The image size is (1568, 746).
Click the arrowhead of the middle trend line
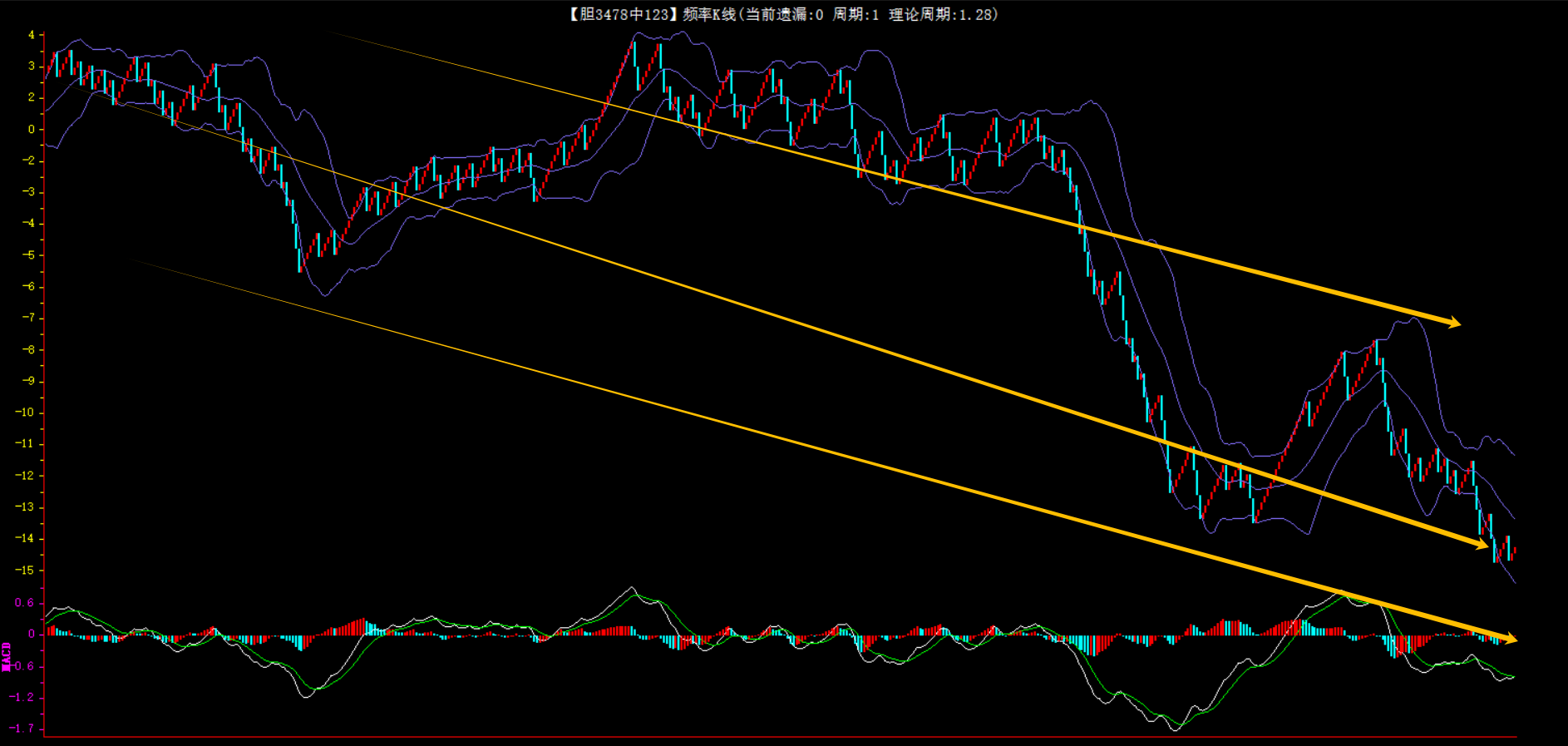pos(1481,545)
